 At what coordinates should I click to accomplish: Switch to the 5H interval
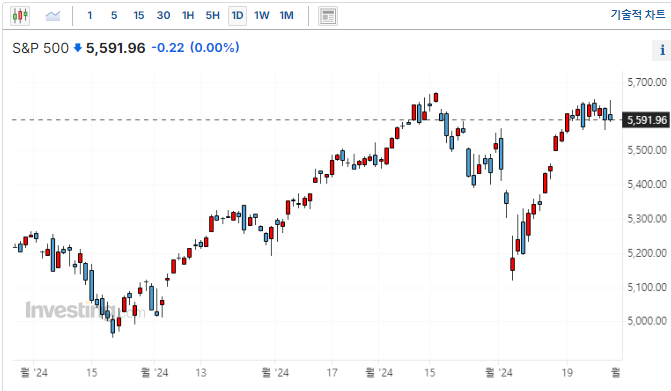click(213, 16)
